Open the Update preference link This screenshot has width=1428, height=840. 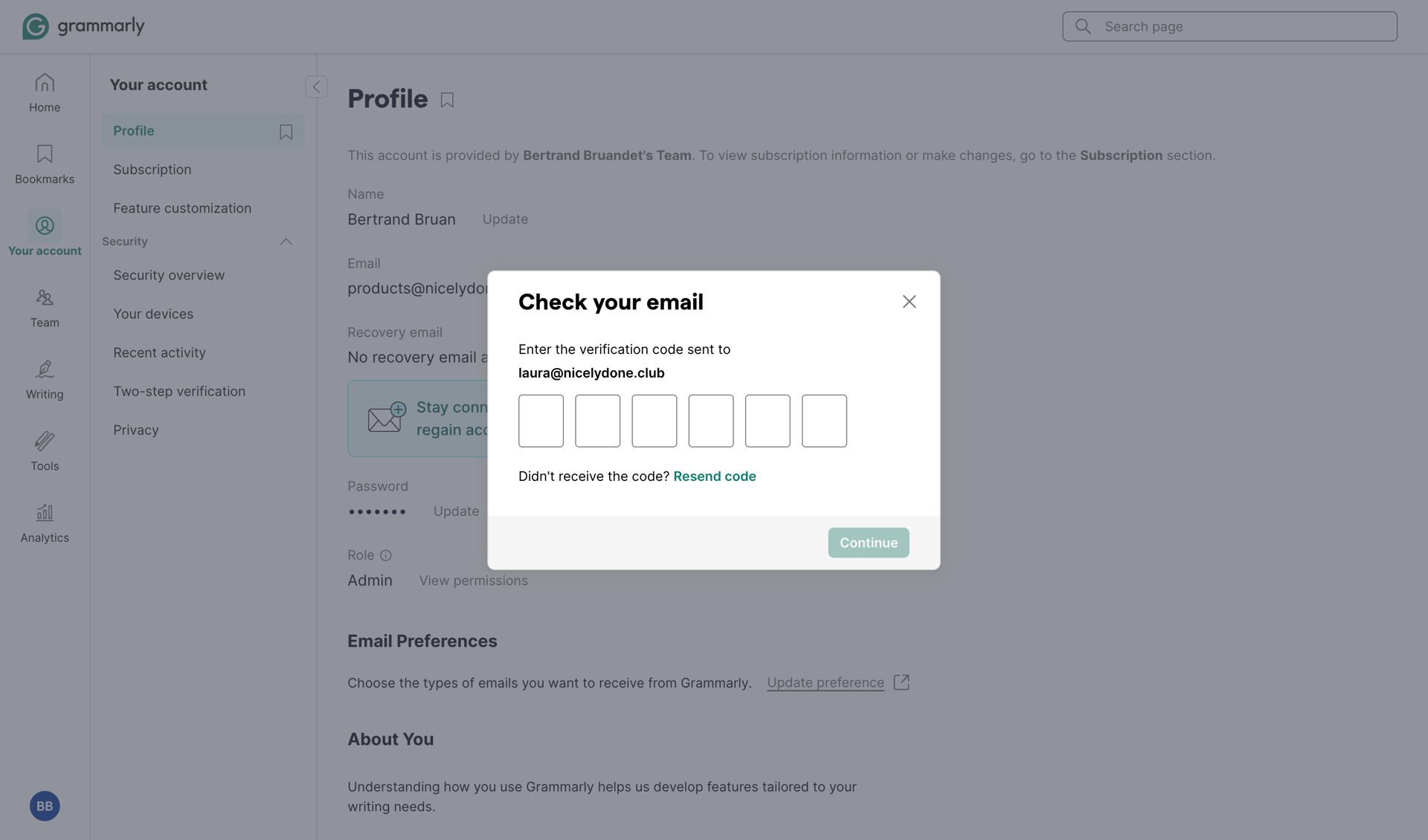(826, 682)
